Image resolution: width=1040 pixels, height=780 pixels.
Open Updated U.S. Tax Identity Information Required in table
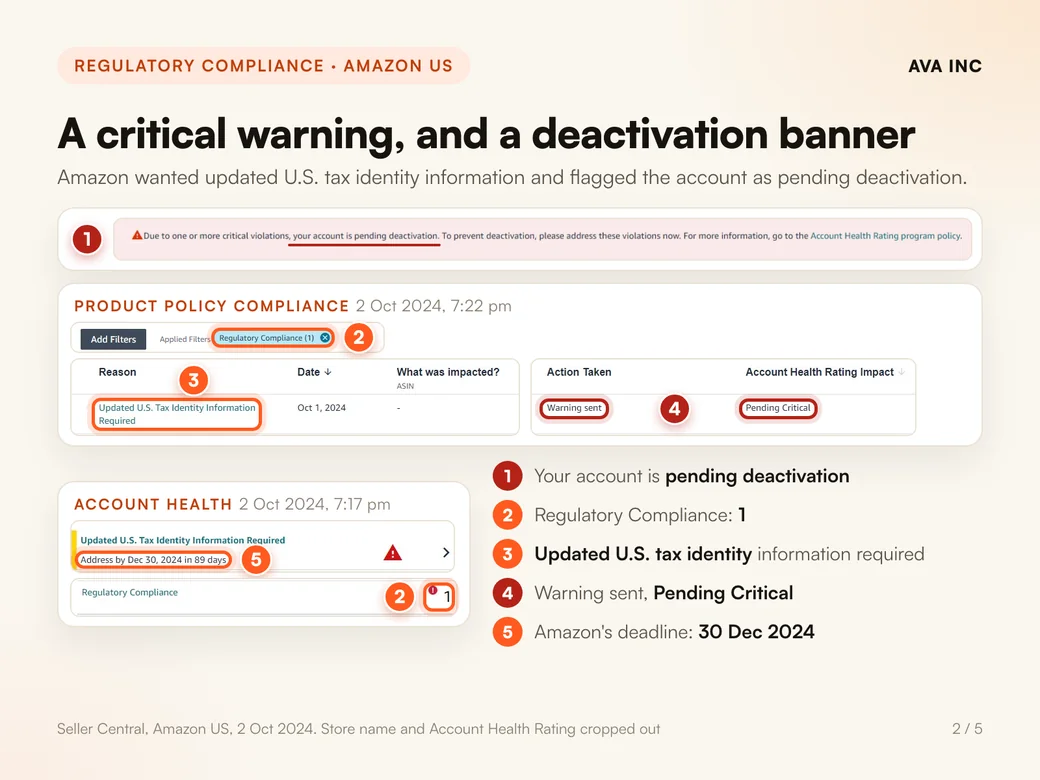coord(177,414)
